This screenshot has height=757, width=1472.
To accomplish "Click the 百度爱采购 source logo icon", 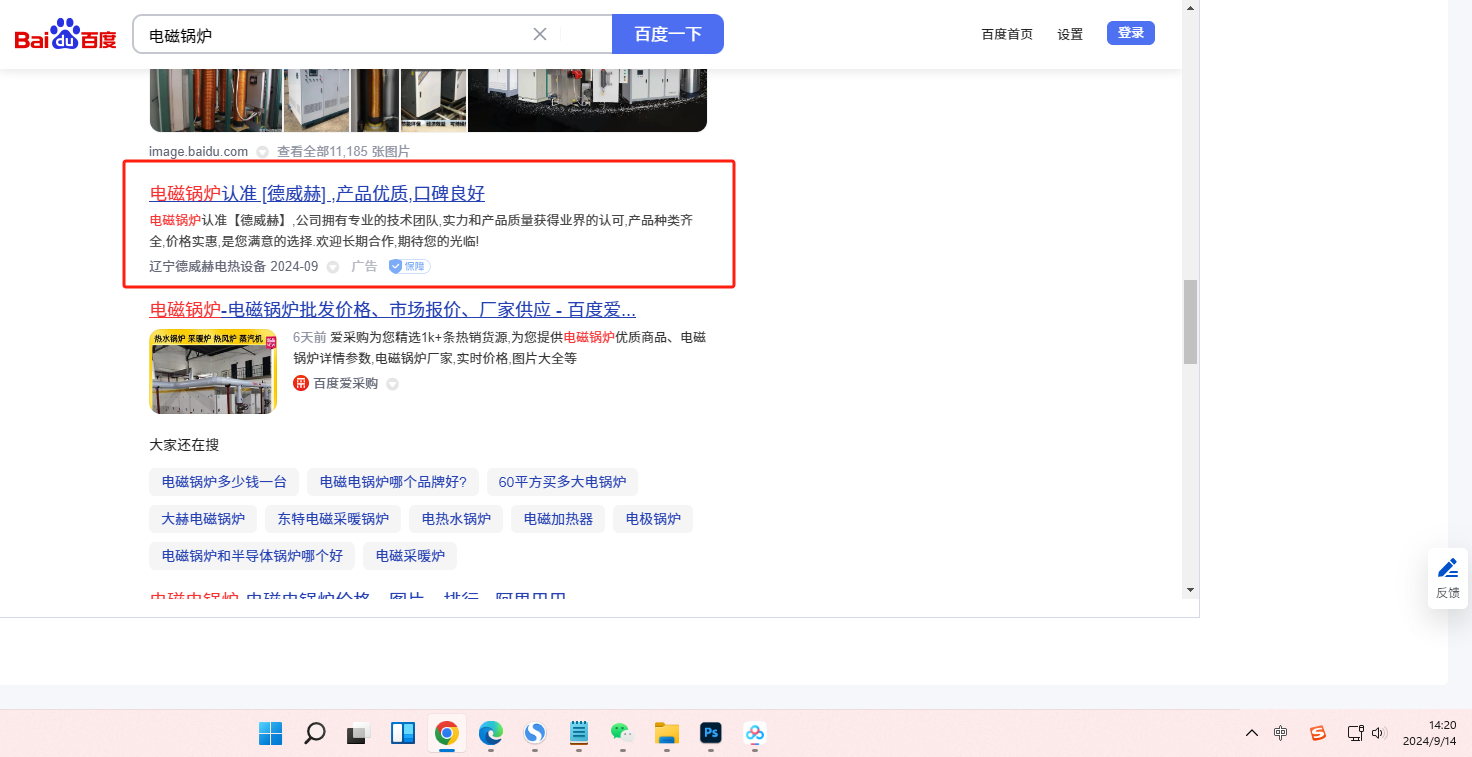I will click(301, 383).
